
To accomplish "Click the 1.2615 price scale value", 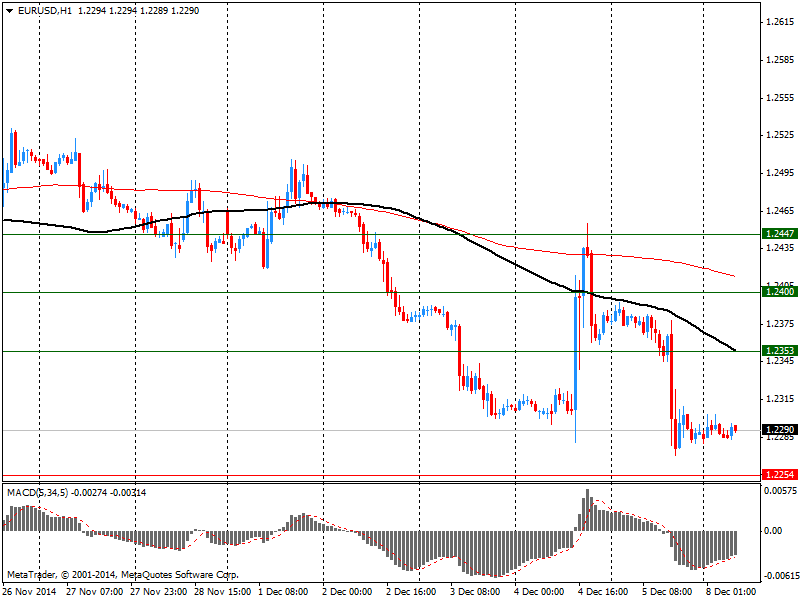I will click(x=781, y=22).
